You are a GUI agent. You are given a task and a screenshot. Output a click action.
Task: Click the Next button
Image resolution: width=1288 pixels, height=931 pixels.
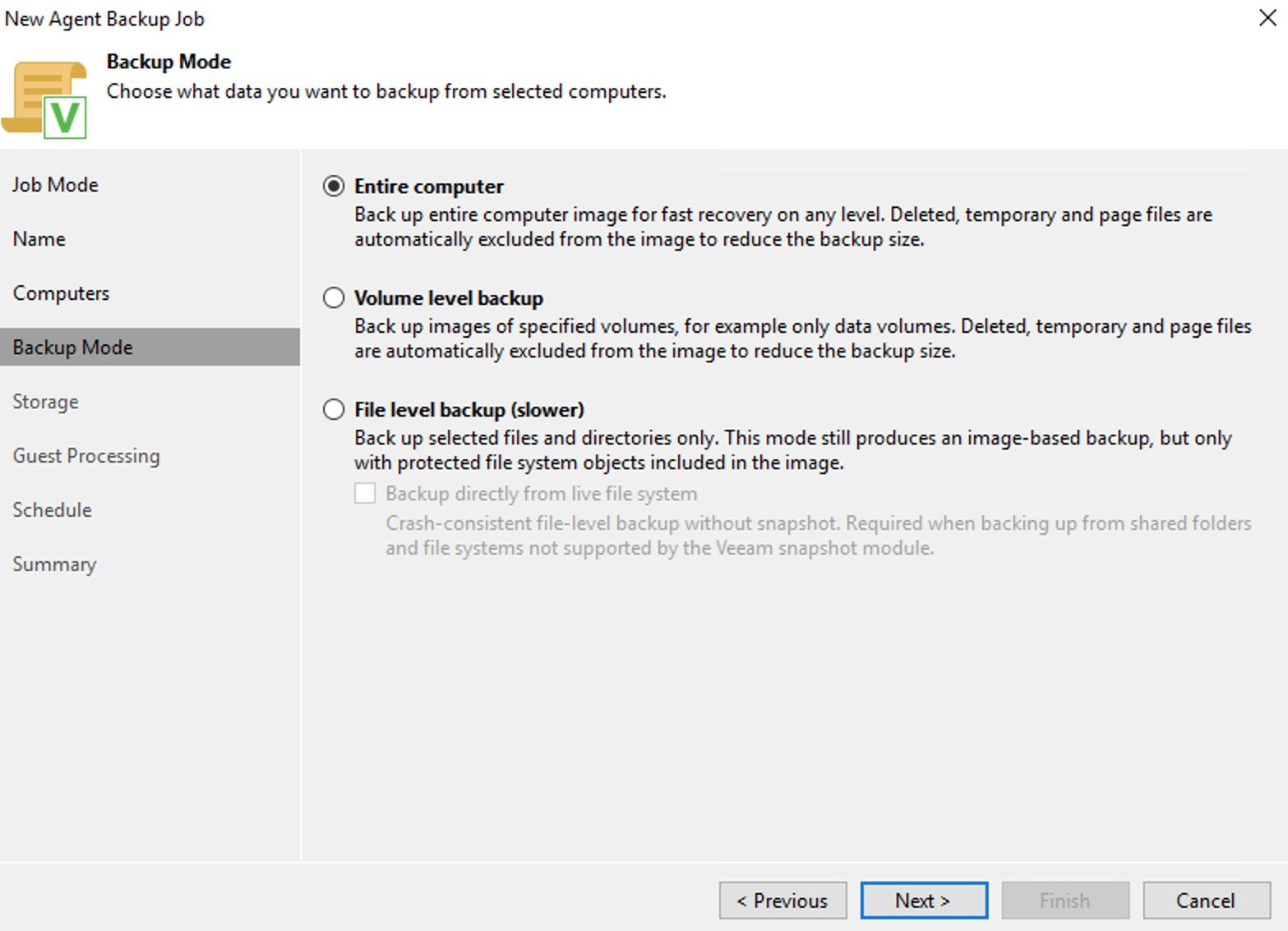tap(924, 901)
